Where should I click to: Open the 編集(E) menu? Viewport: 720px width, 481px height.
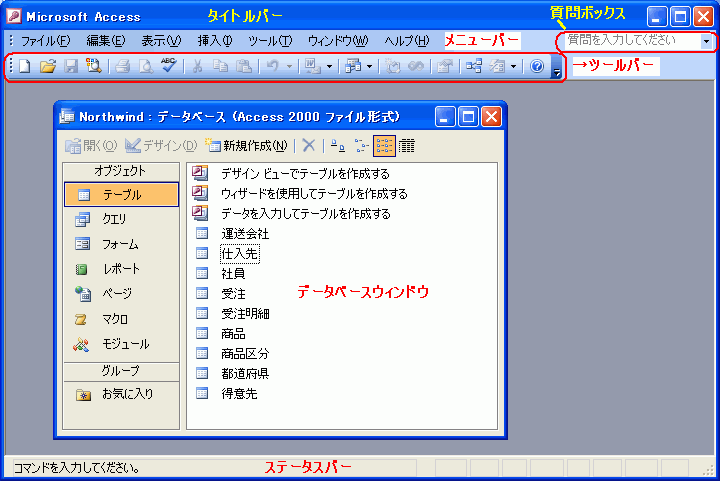click(106, 41)
